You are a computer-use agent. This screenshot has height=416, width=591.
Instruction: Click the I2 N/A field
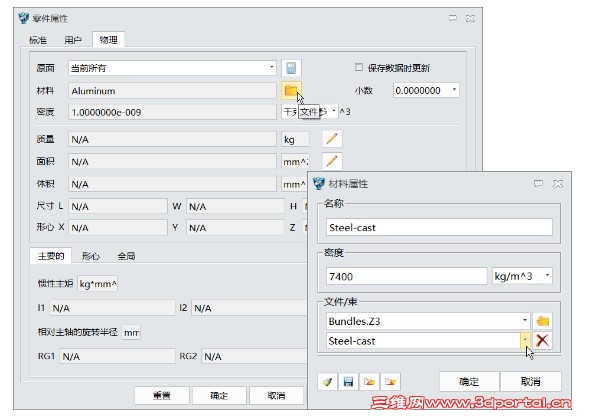(250, 308)
